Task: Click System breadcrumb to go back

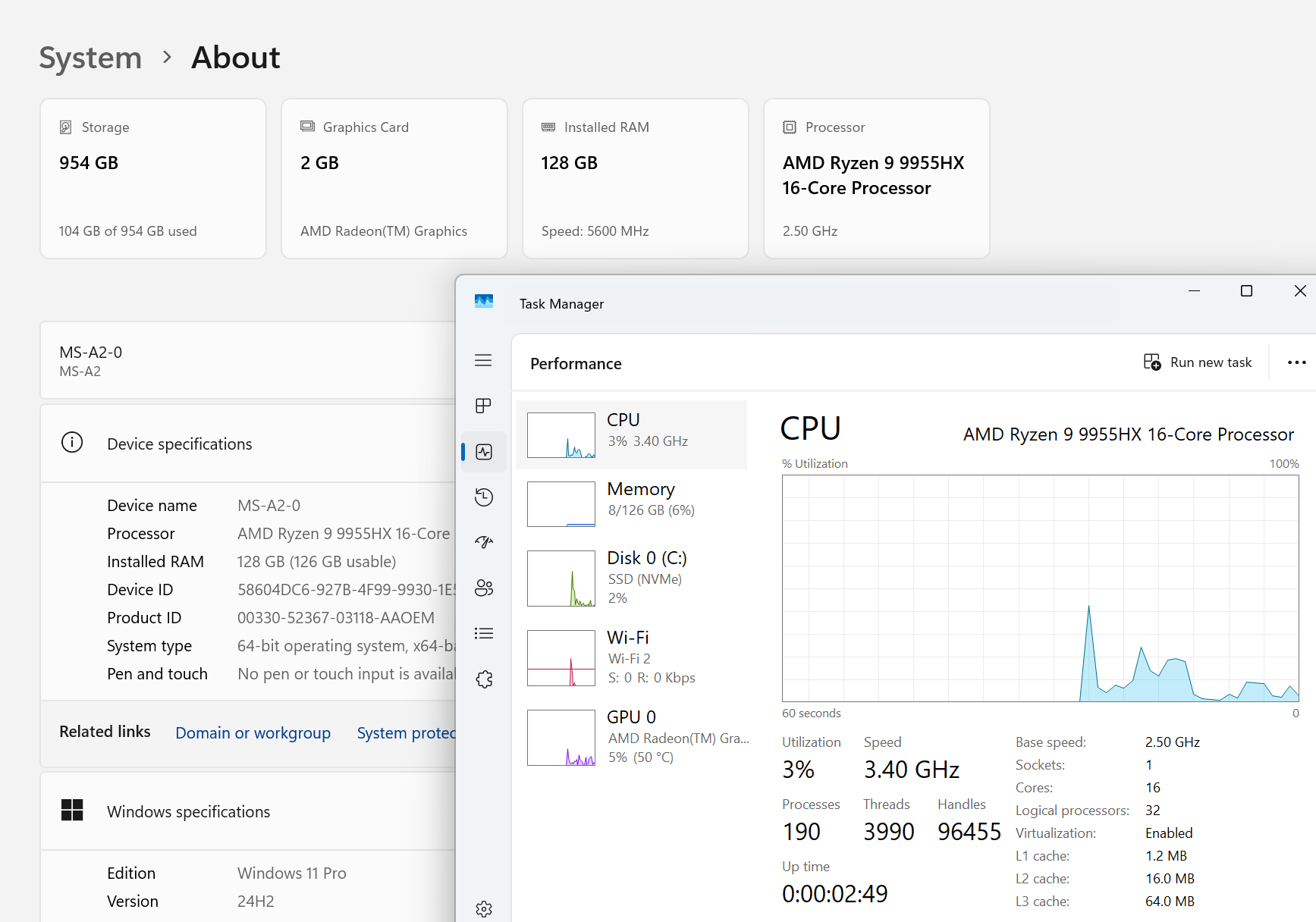Action: click(90, 58)
